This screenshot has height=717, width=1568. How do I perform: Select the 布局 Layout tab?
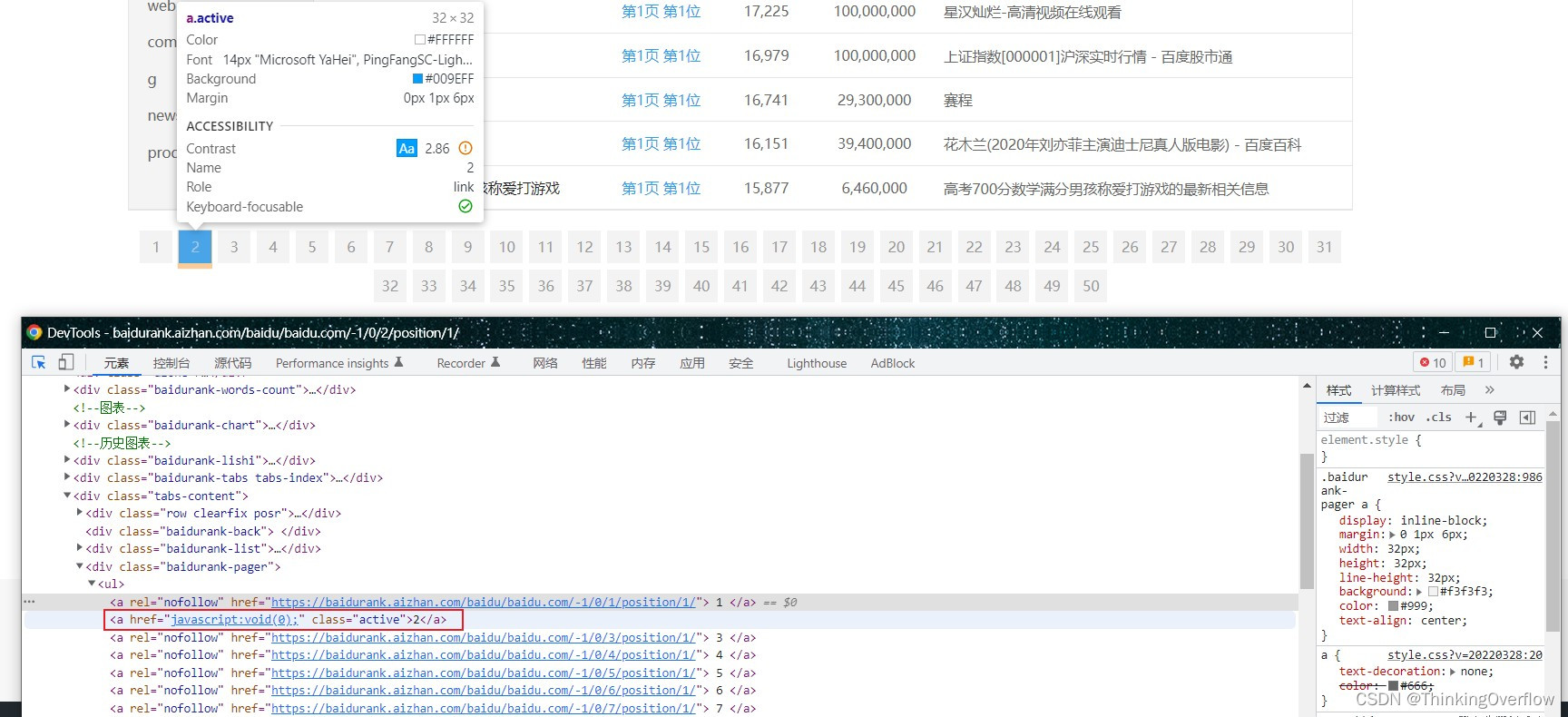1453,390
